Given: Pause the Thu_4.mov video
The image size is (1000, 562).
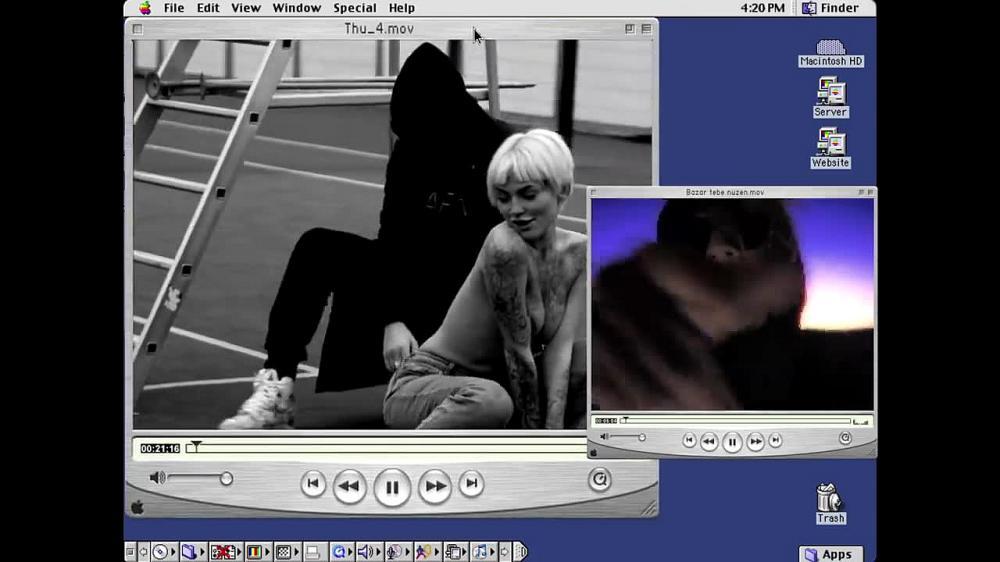Looking at the screenshot, I should (x=392, y=488).
